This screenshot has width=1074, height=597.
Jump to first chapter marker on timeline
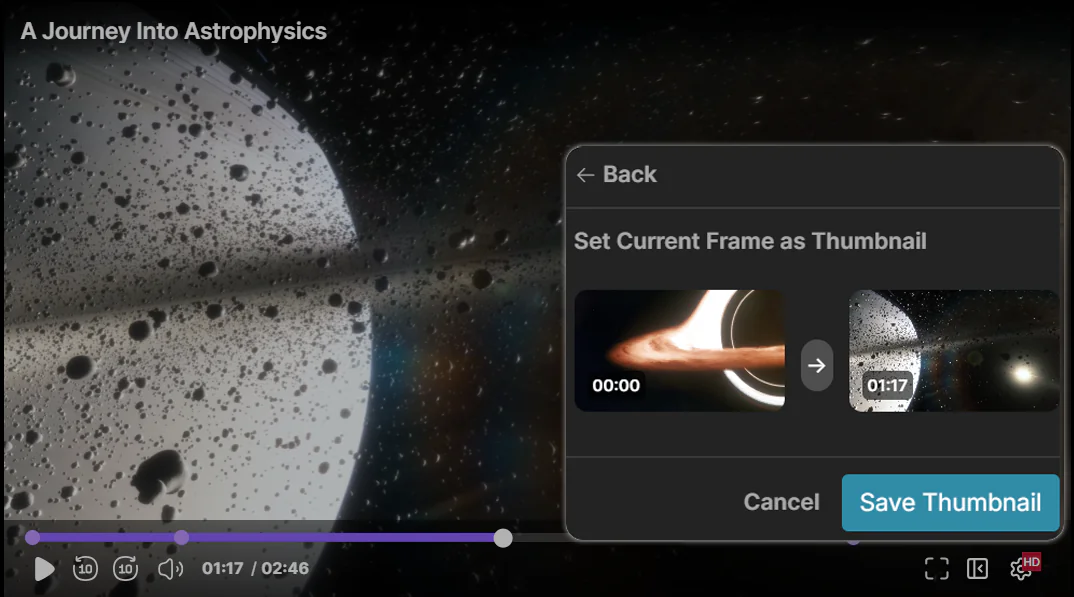(x=32, y=538)
